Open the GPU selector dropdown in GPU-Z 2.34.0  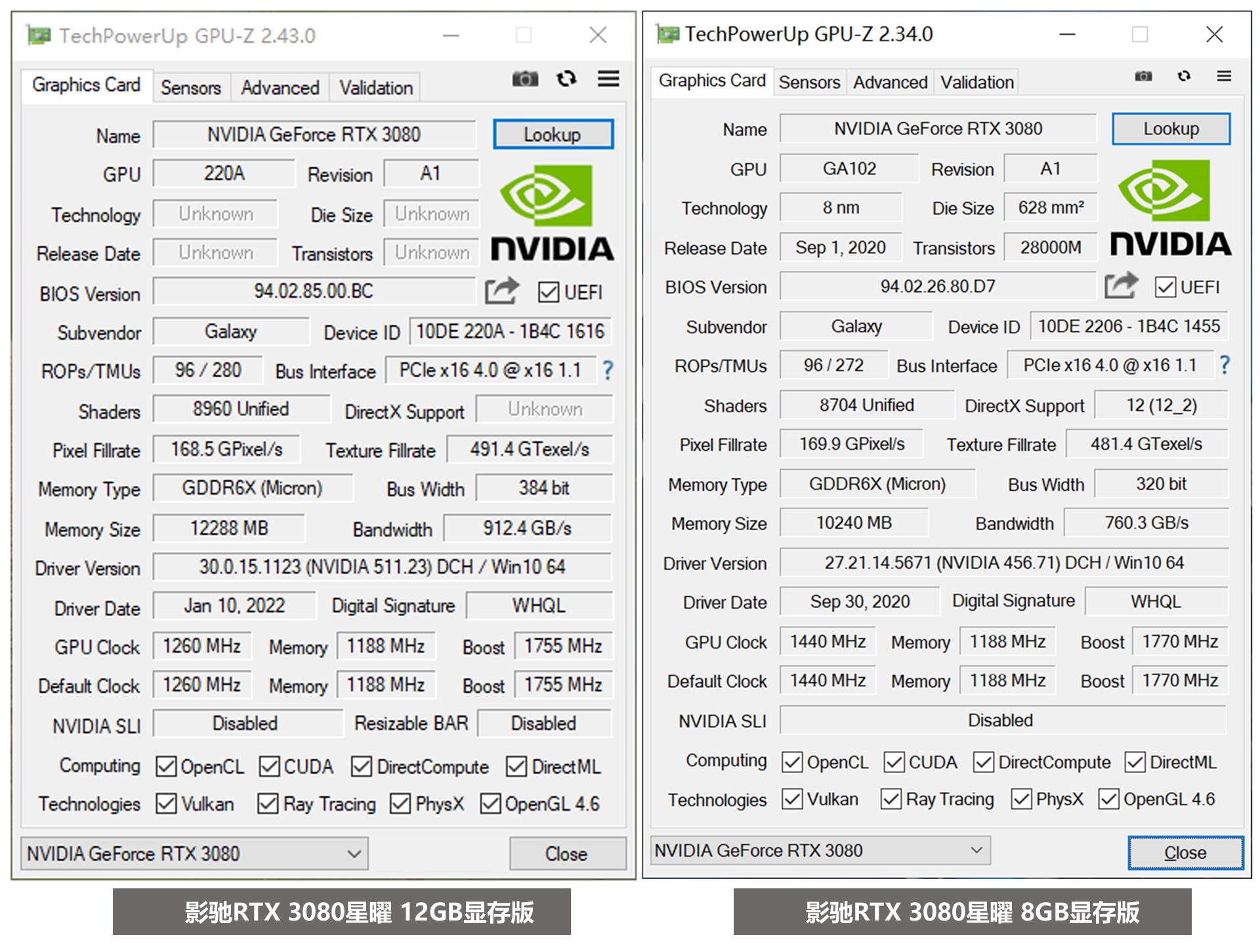pos(820,850)
